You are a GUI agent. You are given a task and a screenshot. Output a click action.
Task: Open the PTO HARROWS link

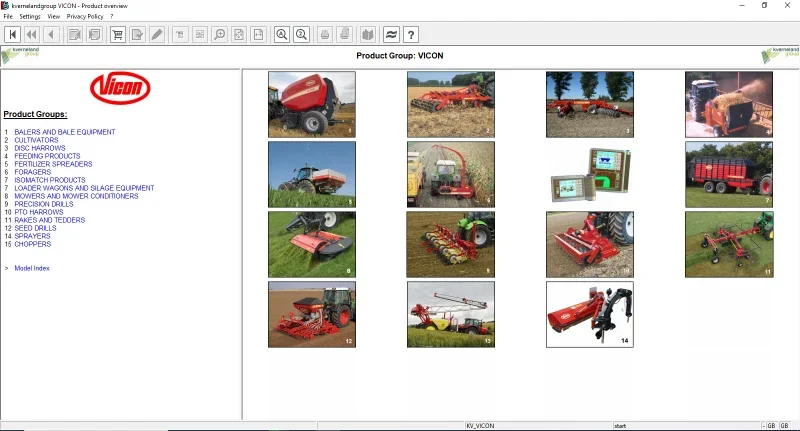point(39,212)
